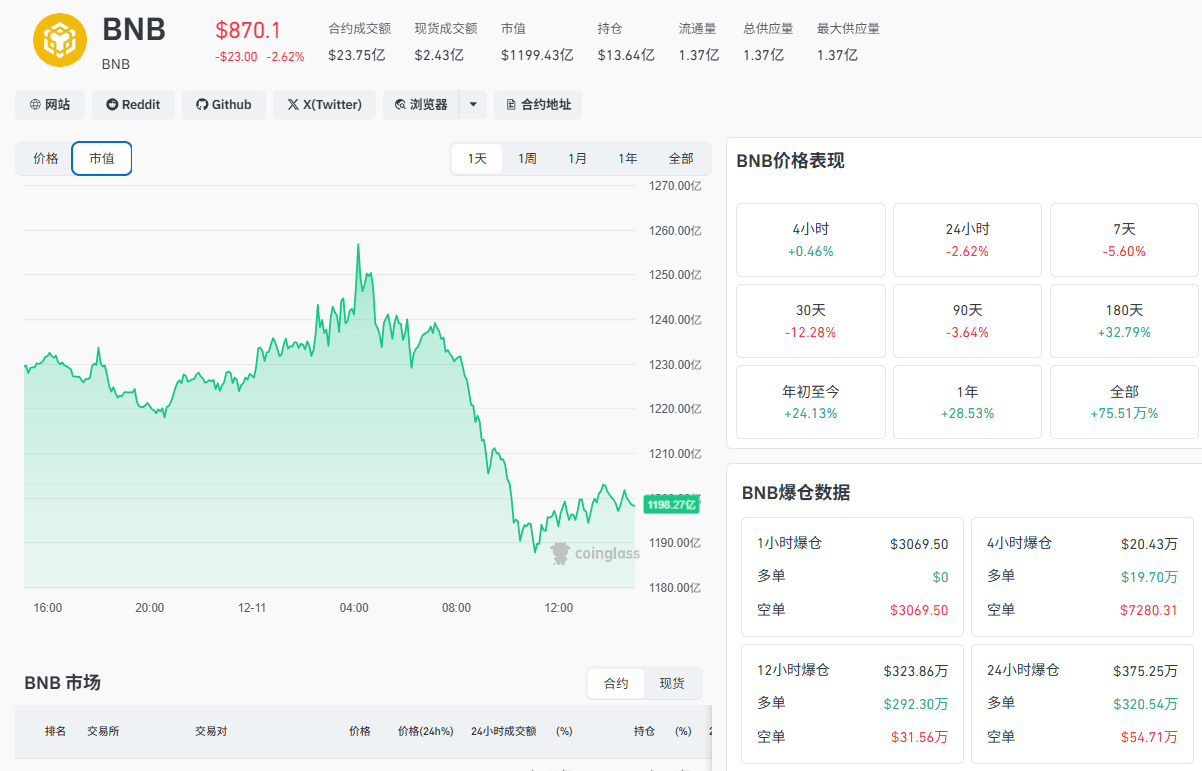This screenshot has width=1202, height=771.
Task: Click the $870.1 price value
Action: pos(248,31)
